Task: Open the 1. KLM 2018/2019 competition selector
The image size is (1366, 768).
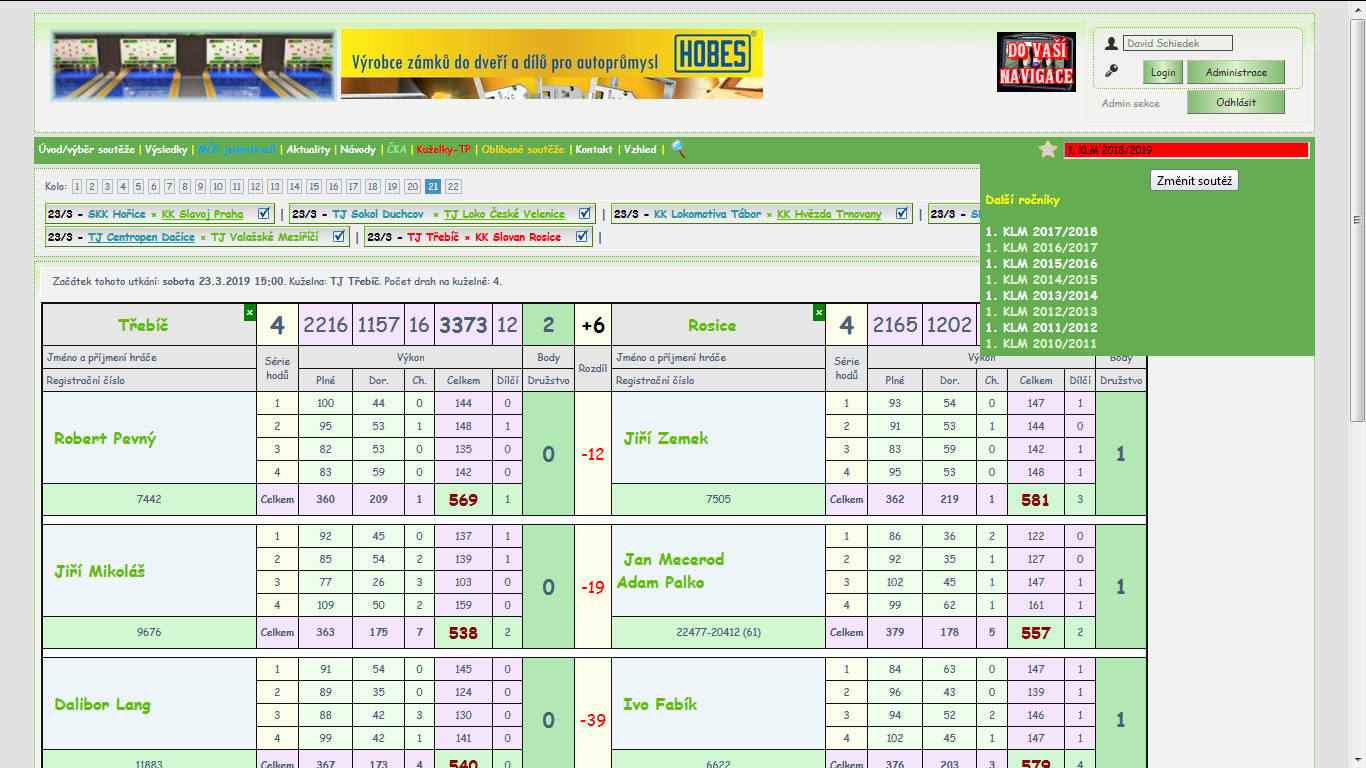Action: [x=1185, y=150]
